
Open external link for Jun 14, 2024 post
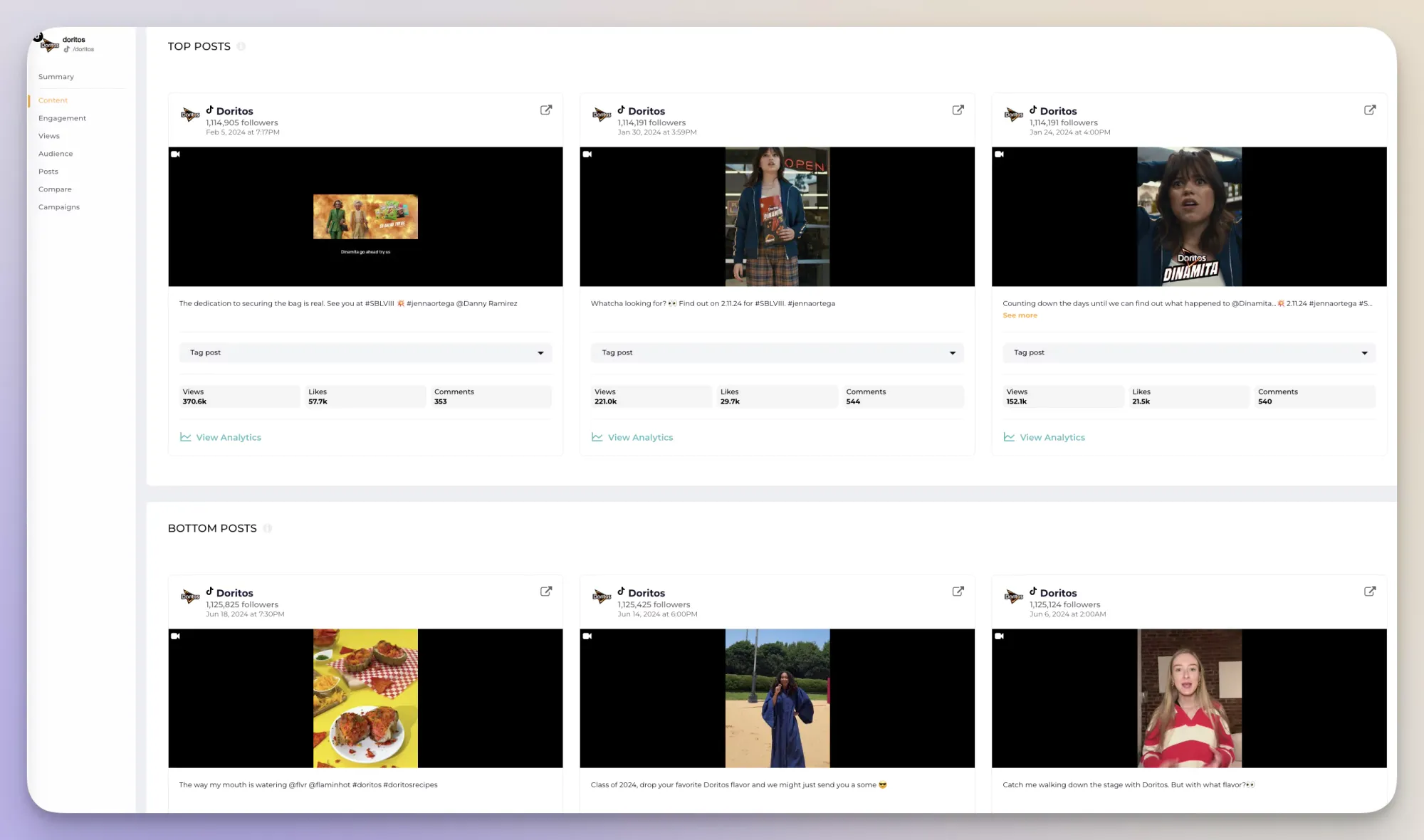pos(958,592)
